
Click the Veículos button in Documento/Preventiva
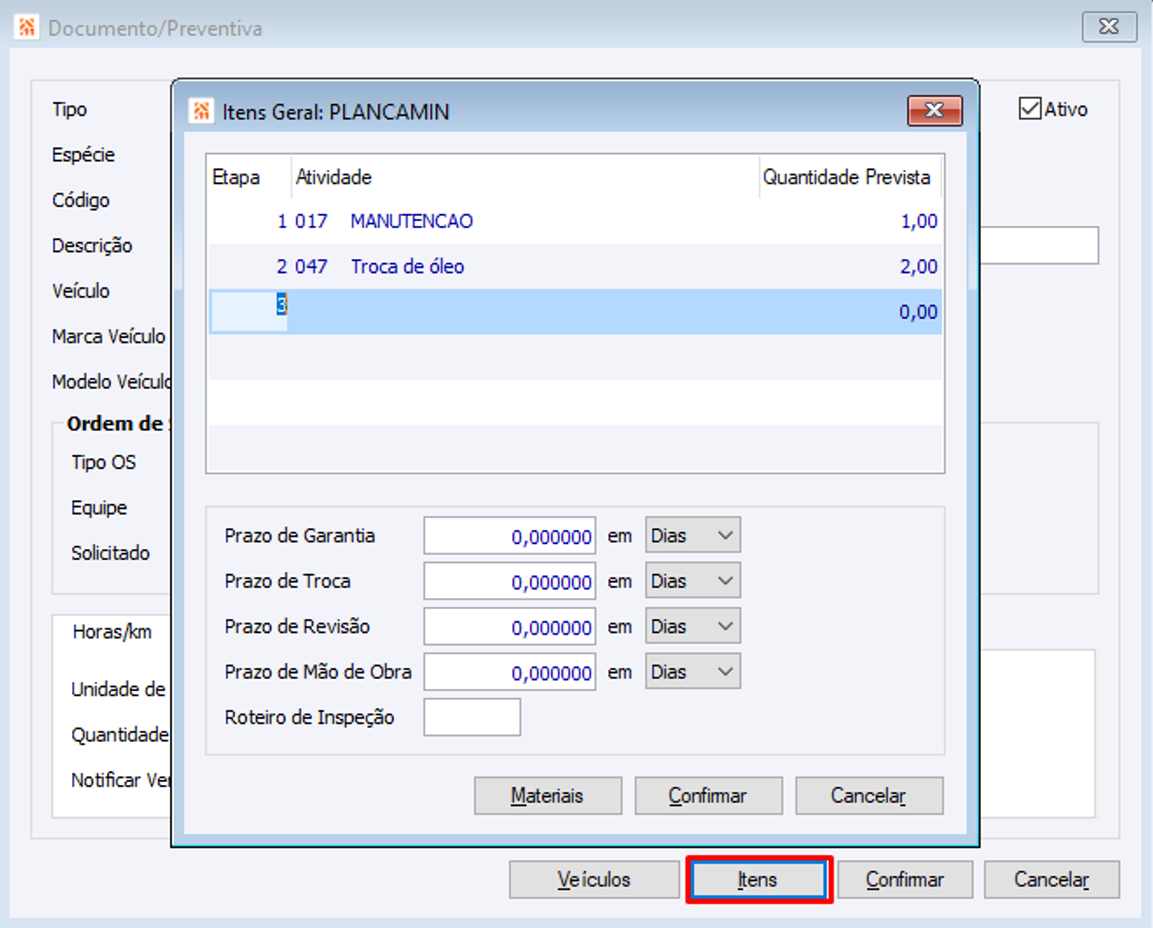coord(594,879)
